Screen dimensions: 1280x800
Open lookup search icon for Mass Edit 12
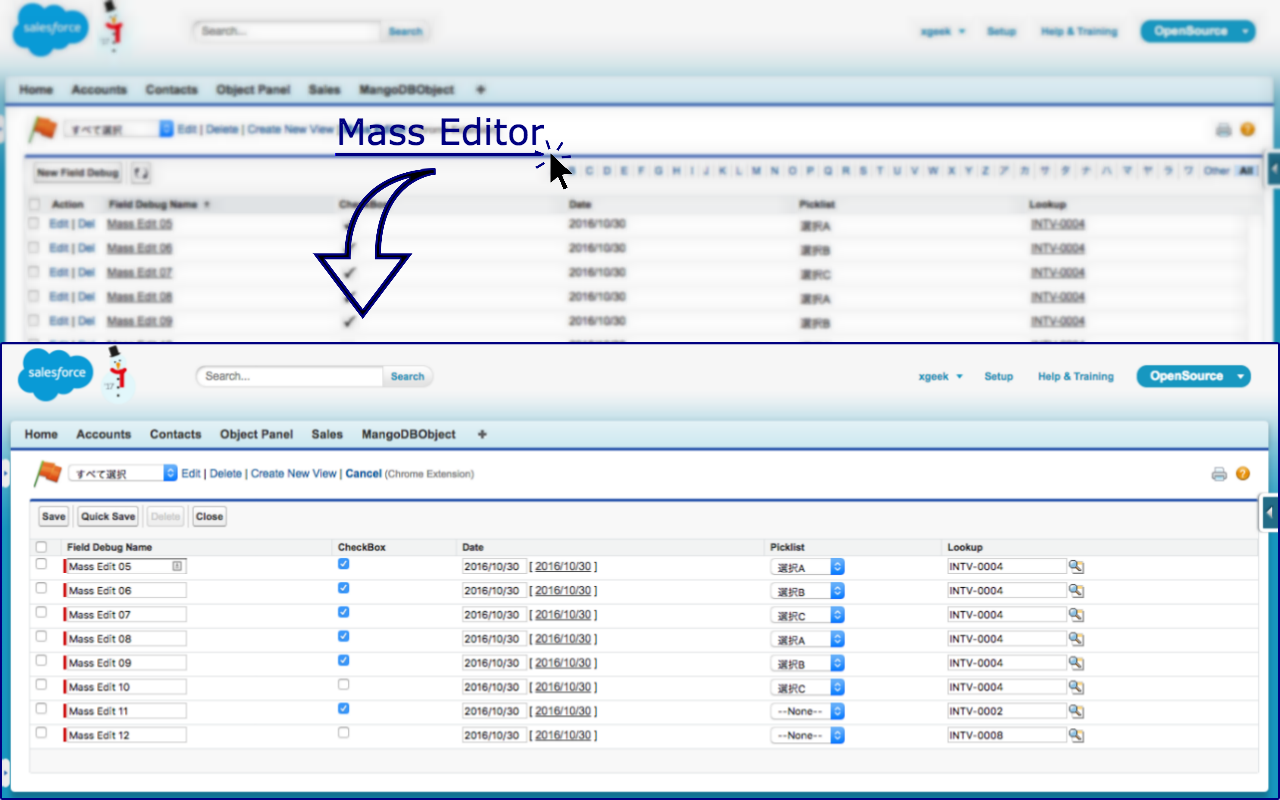pyautogui.click(x=1076, y=735)
